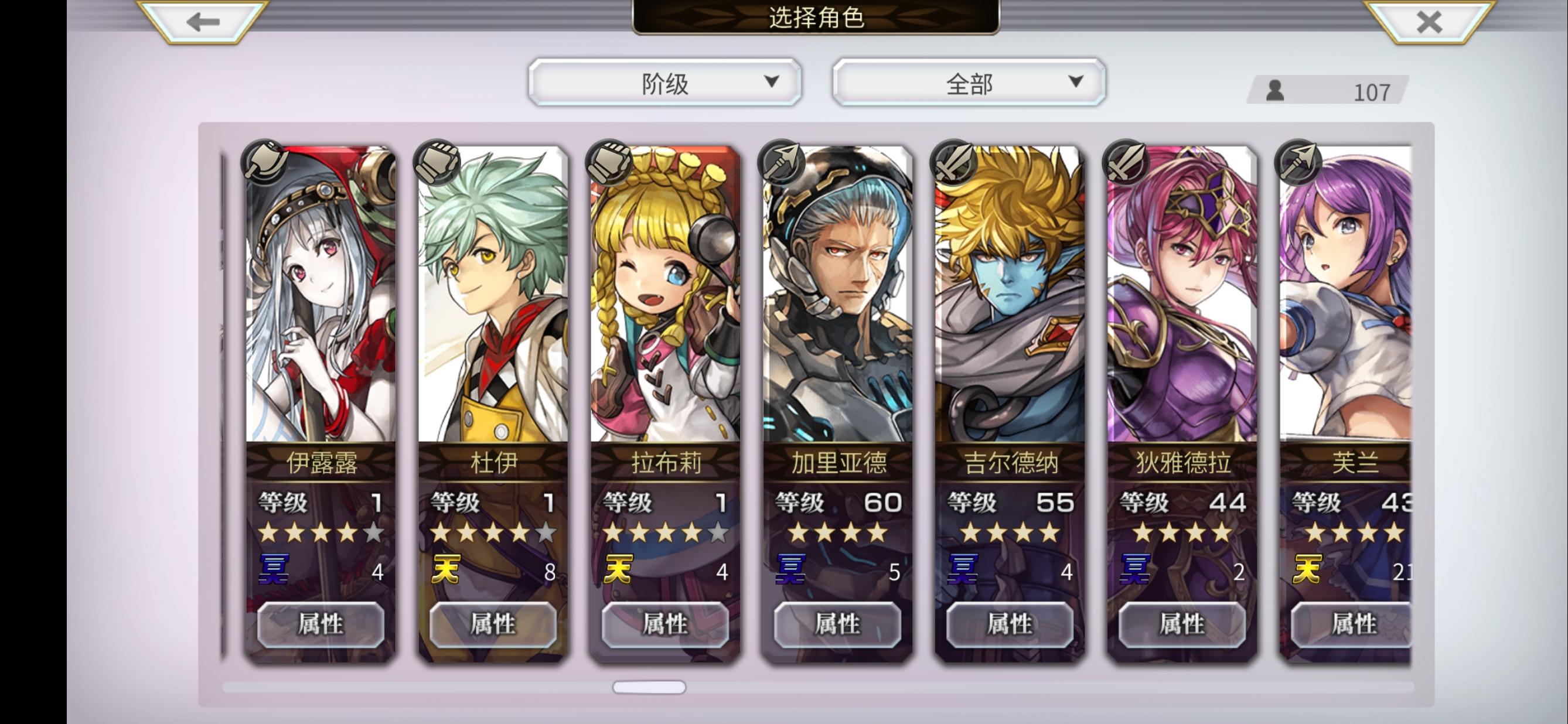Close the character selection screen
The image size is (1568, 724).
click(1428, 21)
